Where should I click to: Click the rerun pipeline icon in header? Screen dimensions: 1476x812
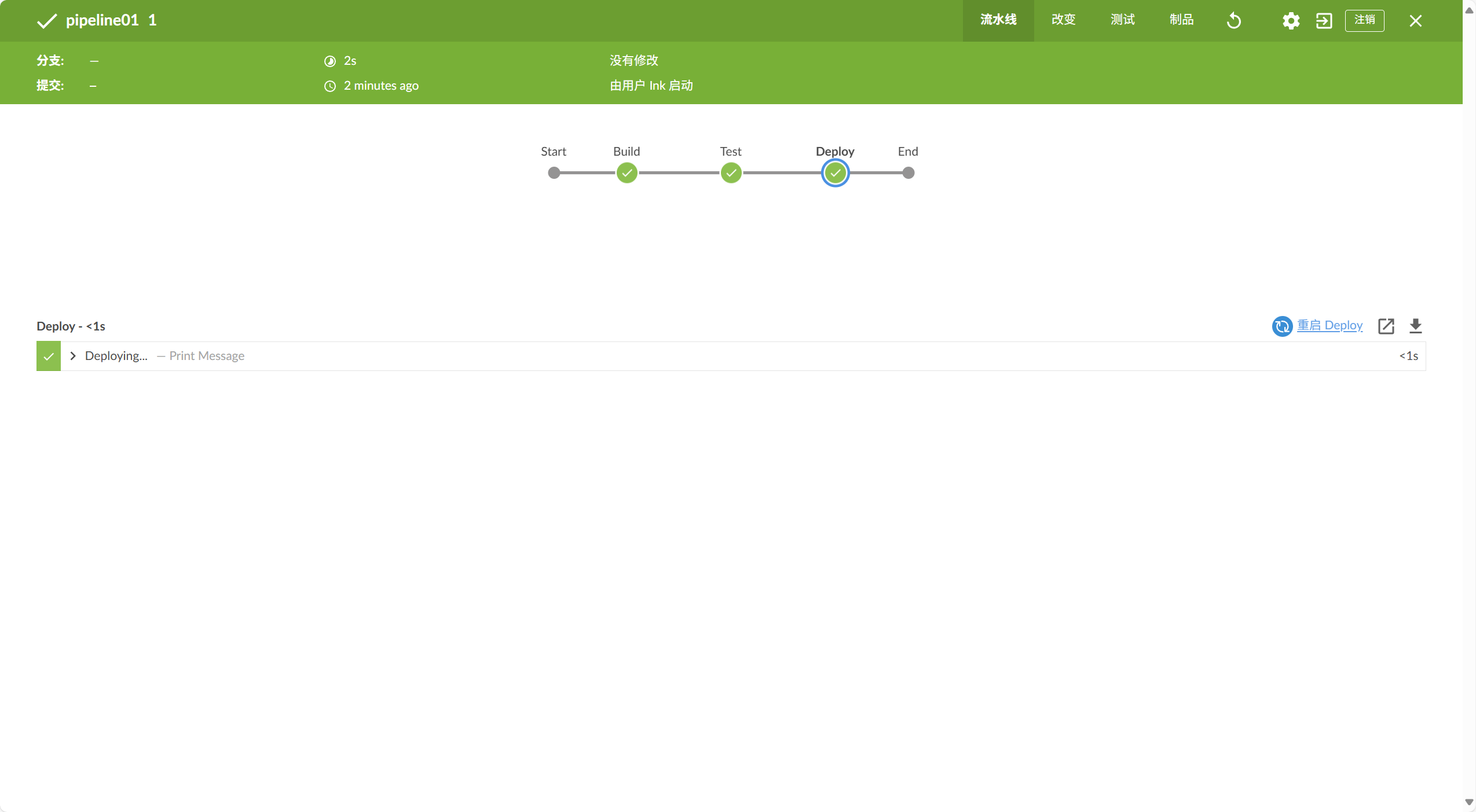coord(1233,21)
